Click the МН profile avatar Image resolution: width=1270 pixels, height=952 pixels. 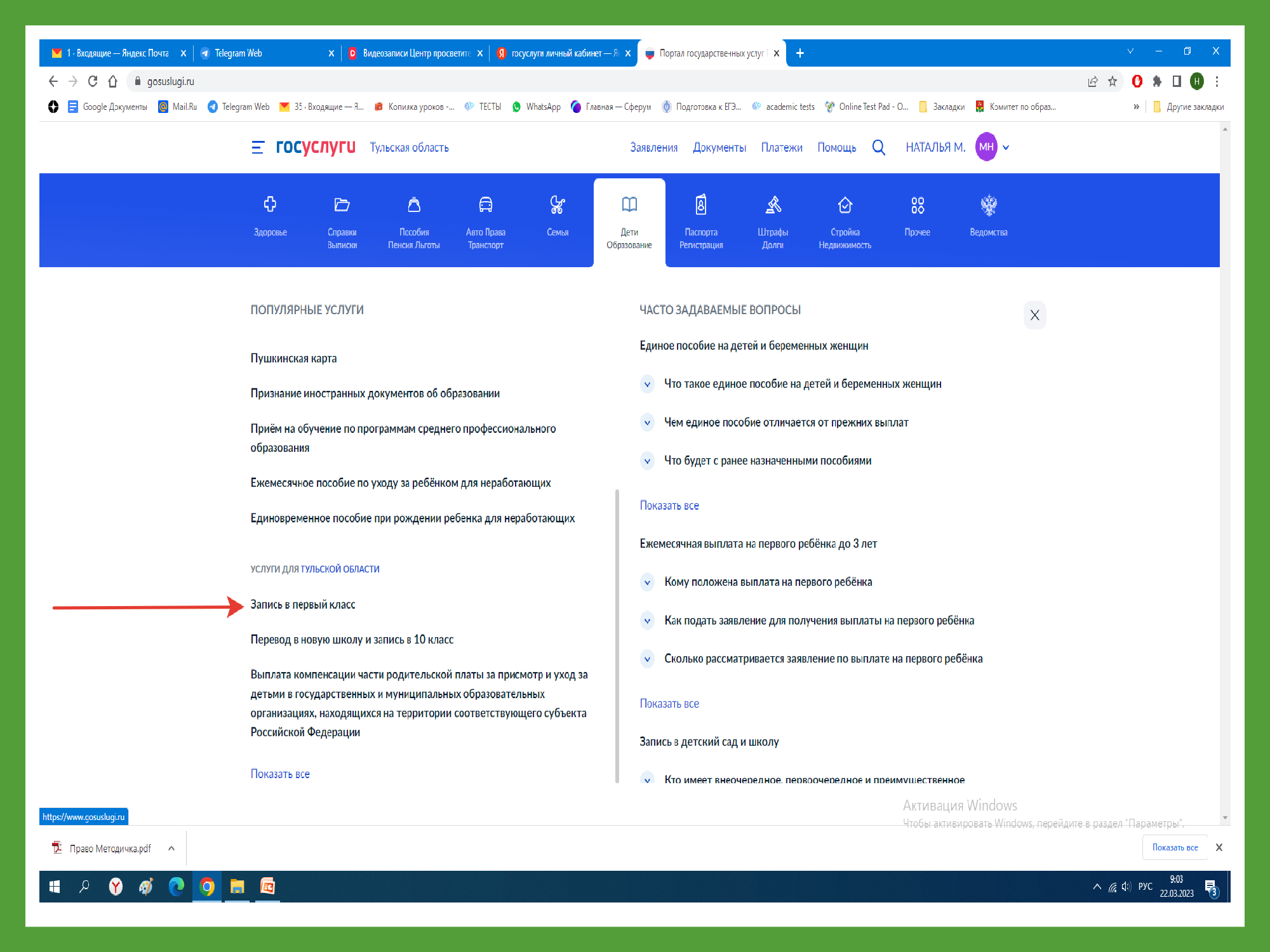[x=986, y=147]
